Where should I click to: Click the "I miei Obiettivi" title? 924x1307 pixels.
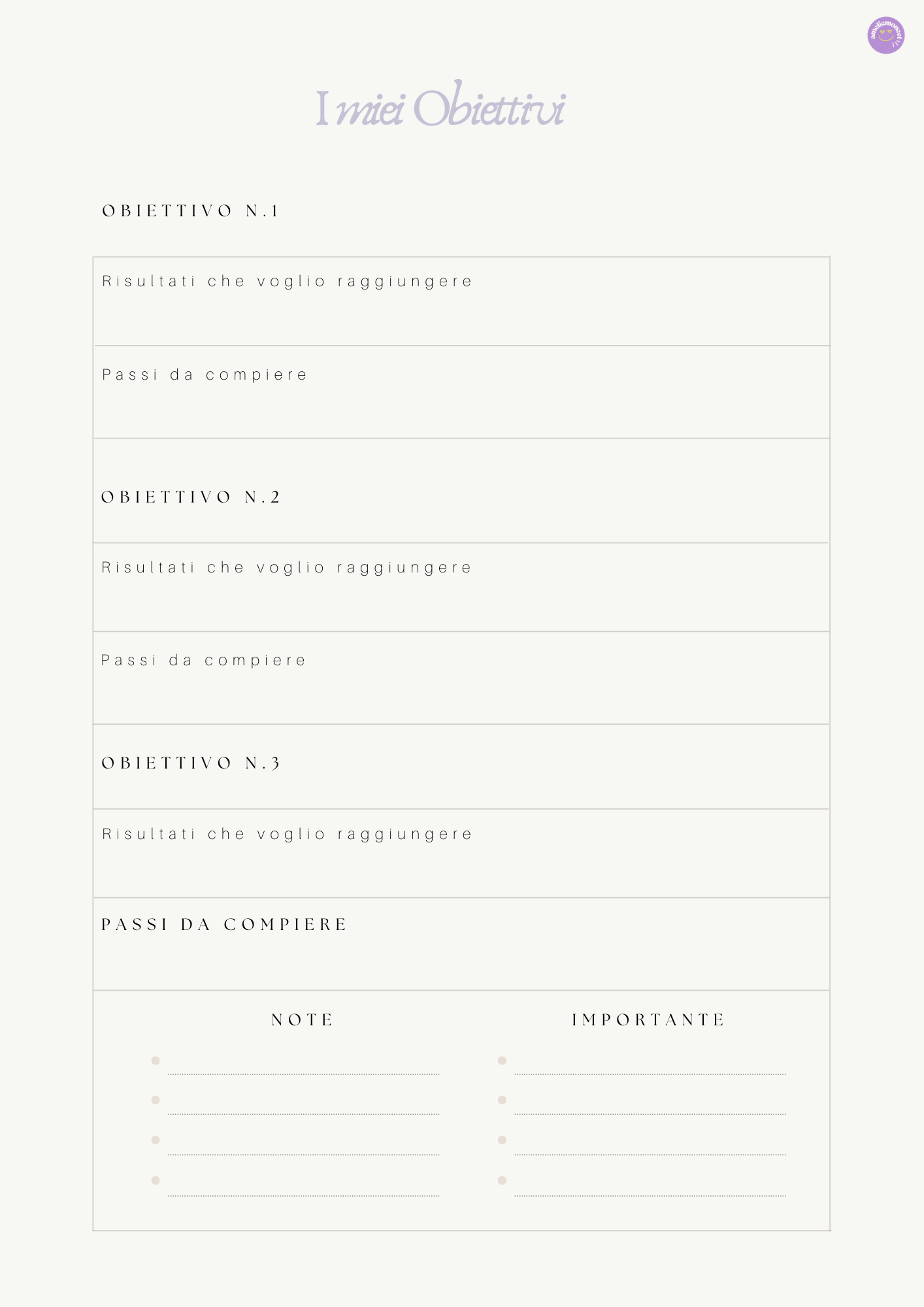[x=440, y=107]
